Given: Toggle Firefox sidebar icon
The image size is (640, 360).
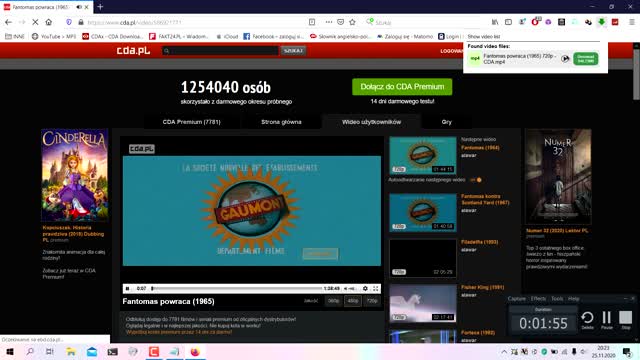Looking at the screenshot, I should pyautogui.click(x=508, y=22).
